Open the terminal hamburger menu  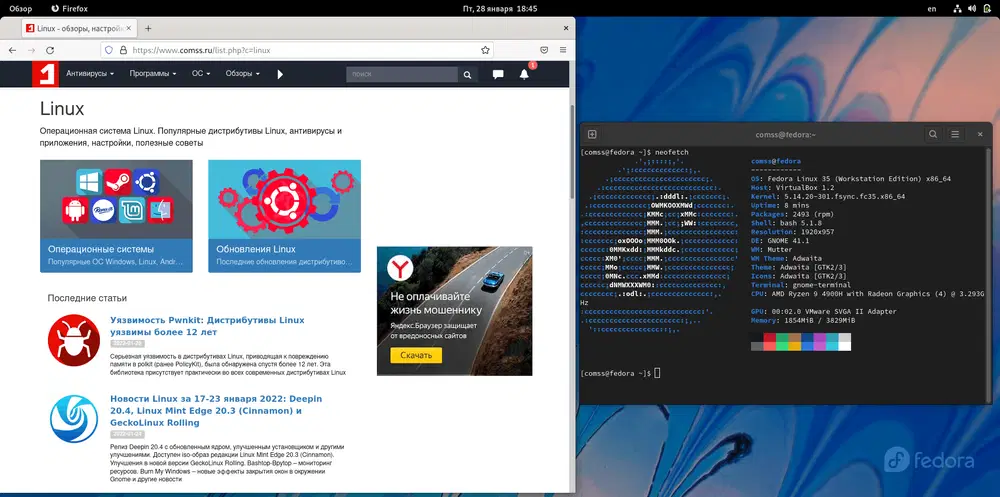(955, 134)
